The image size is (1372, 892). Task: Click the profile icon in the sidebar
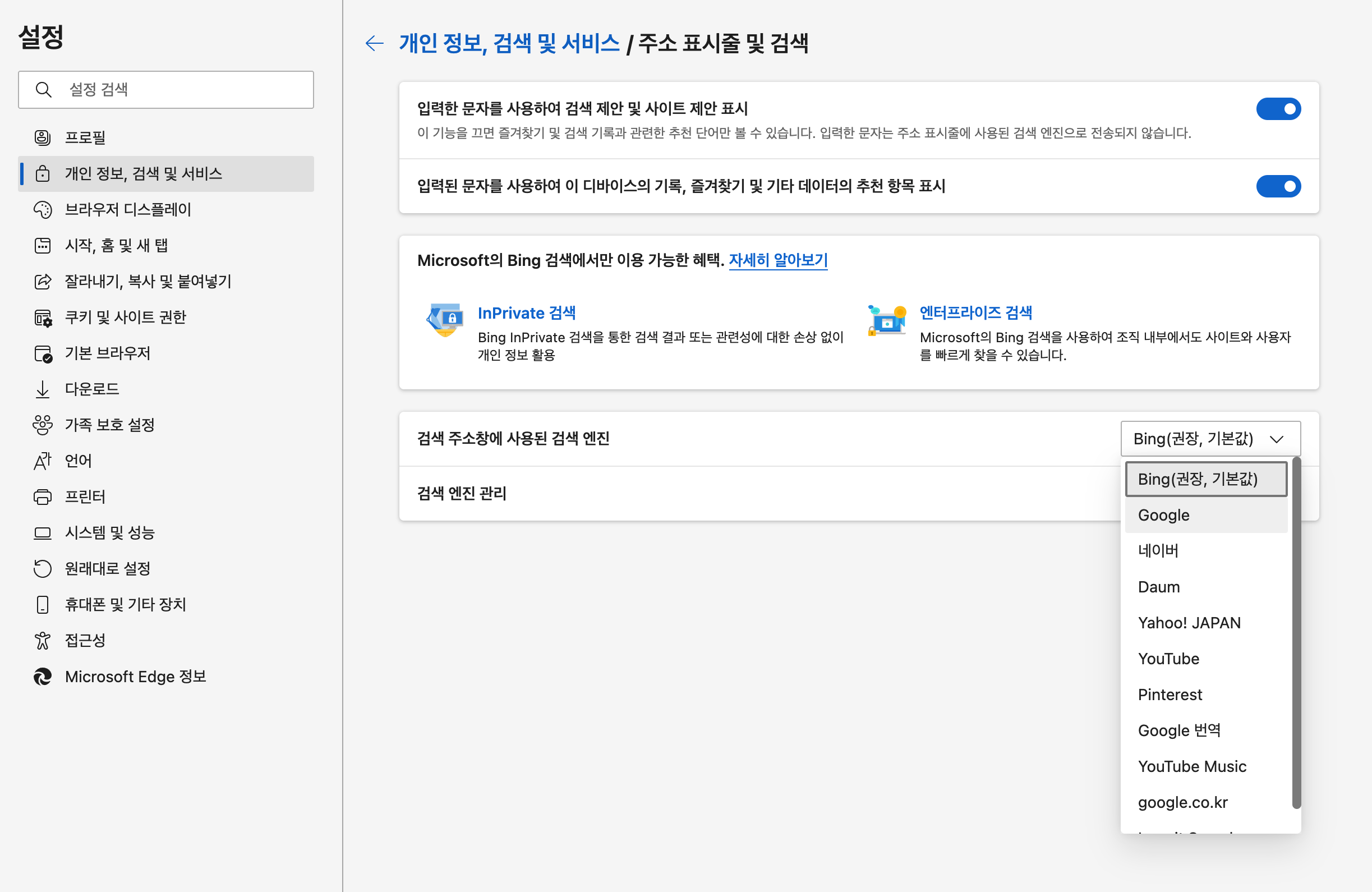pyautogui.click(x=43, y=137)
